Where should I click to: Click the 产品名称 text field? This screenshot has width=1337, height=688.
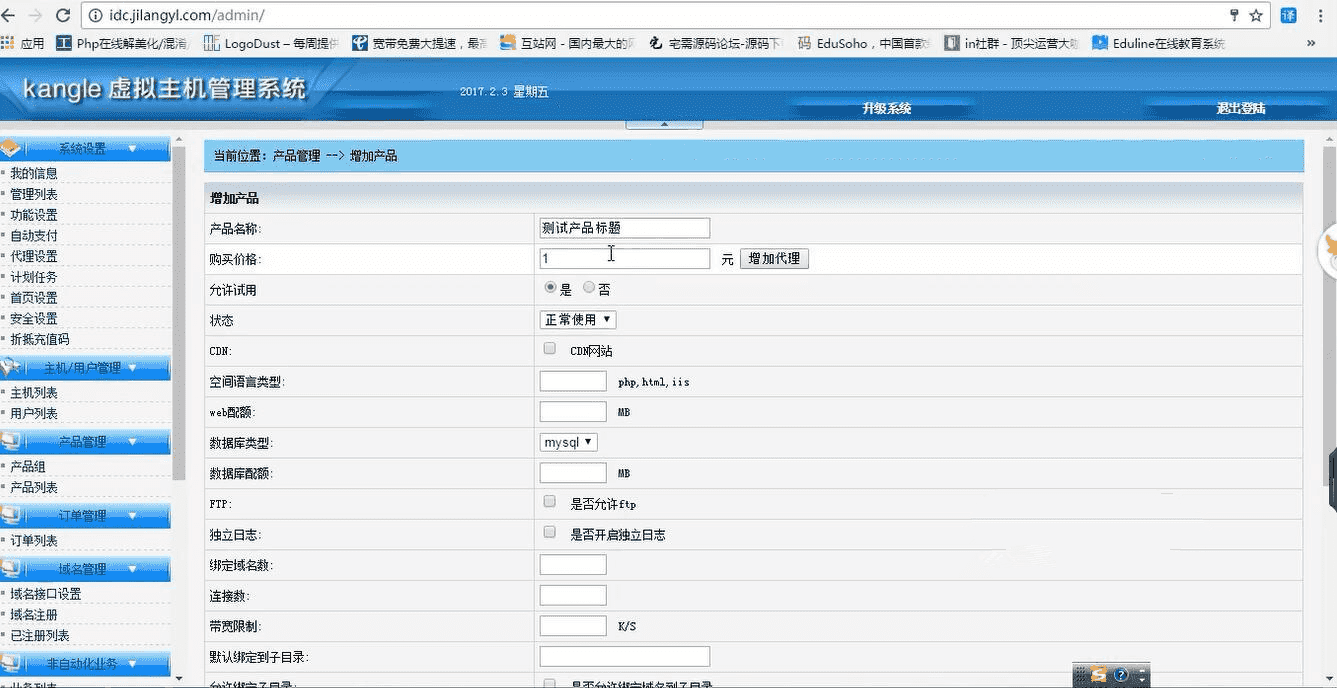tap(624, 228)
